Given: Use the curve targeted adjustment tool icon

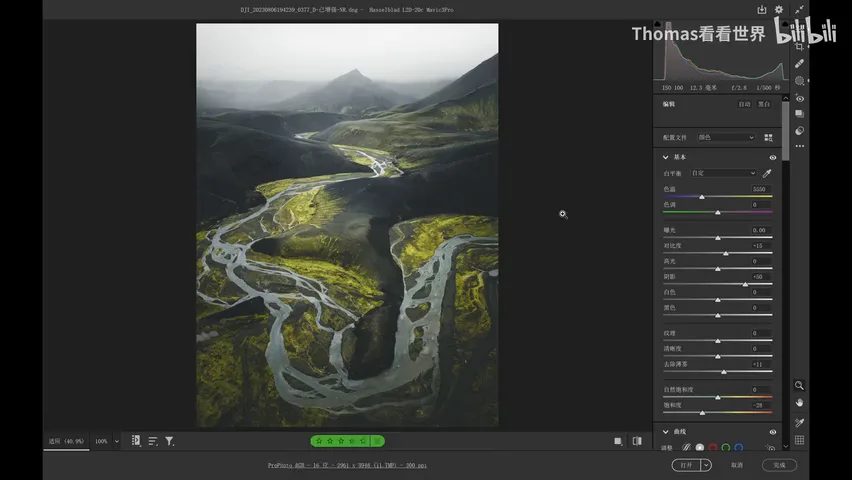Looking at the screenshot, I should pos(770,448).
